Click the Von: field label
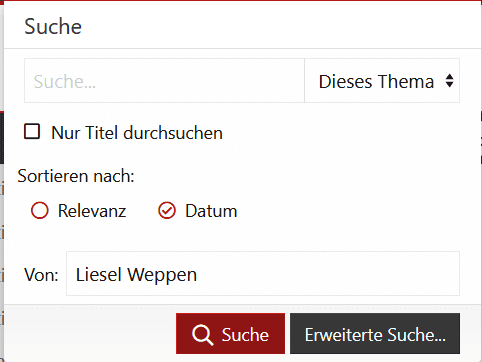 pyautogui.click(x=41, y=275)
